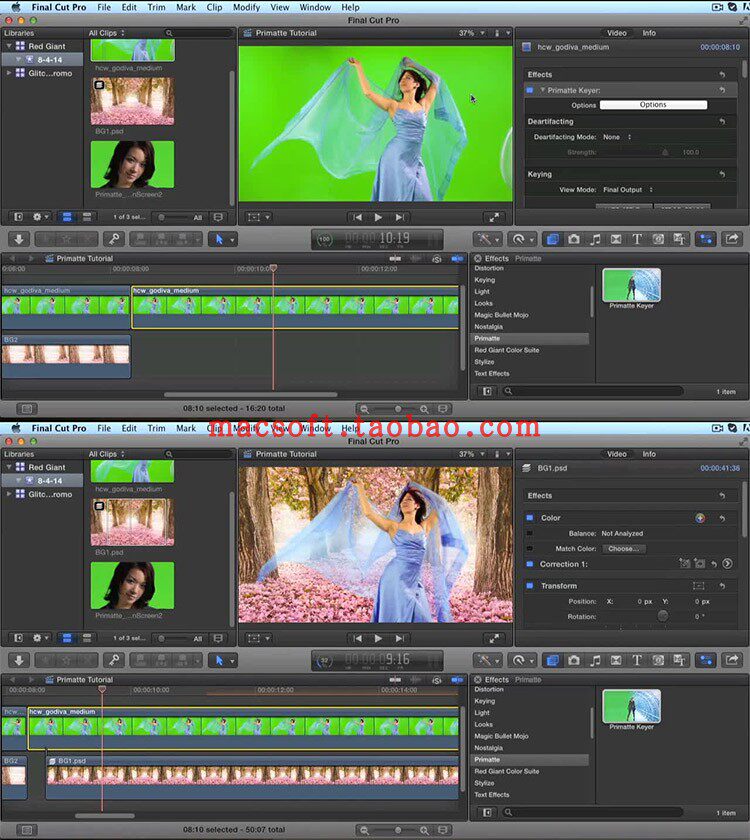750x840 pixels.
Task: Toggle the Correction 1 checkbox
Action: click(529, 564)
